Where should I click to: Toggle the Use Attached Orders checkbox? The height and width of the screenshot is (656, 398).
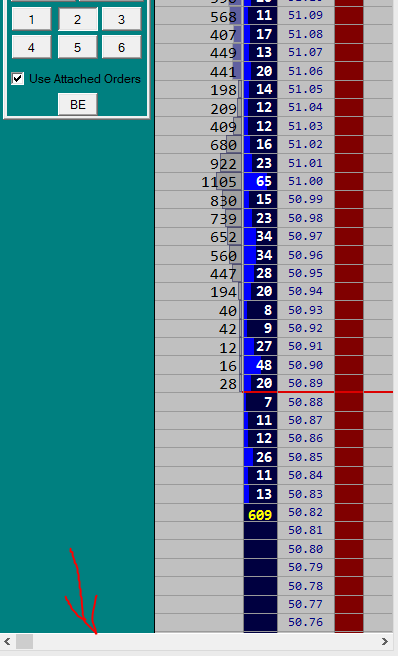point(18,79)
